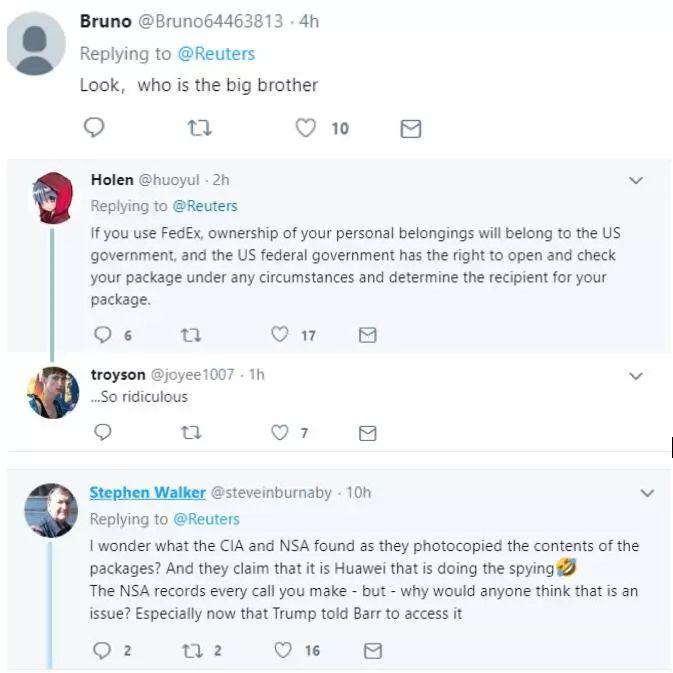
Task: Click Stephen Walker's profile photo
Action: 52,509
